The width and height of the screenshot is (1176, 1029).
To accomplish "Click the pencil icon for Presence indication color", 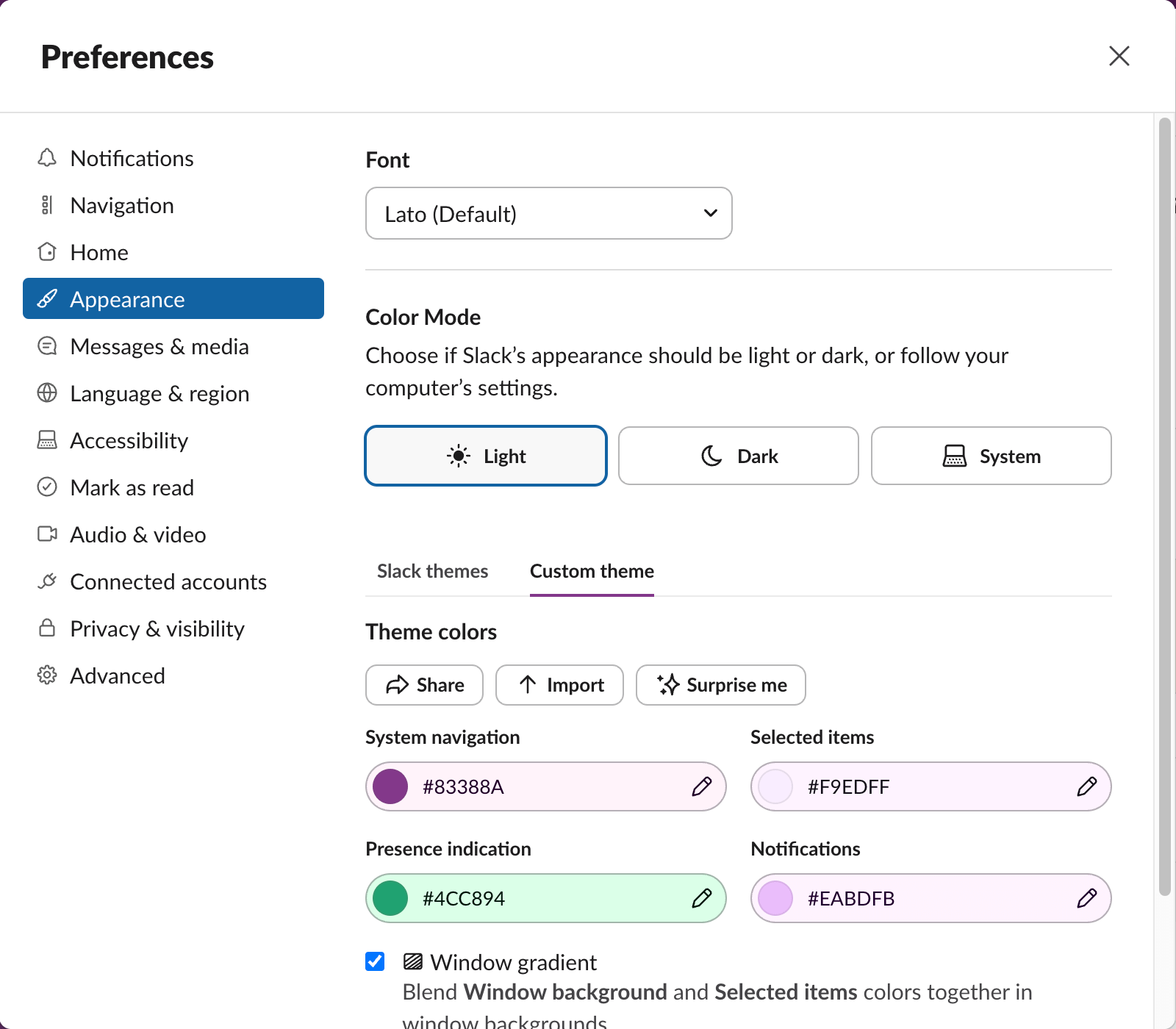I will (x=702, y=898).
